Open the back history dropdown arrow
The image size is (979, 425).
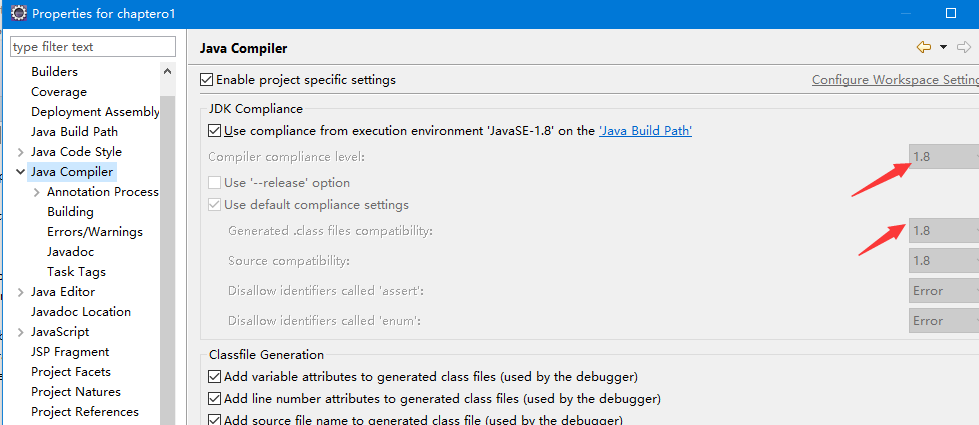pos(943,47)
